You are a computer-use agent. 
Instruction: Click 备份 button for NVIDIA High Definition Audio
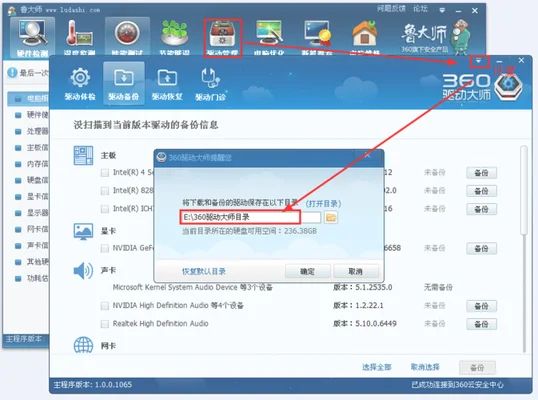point(481,306)
